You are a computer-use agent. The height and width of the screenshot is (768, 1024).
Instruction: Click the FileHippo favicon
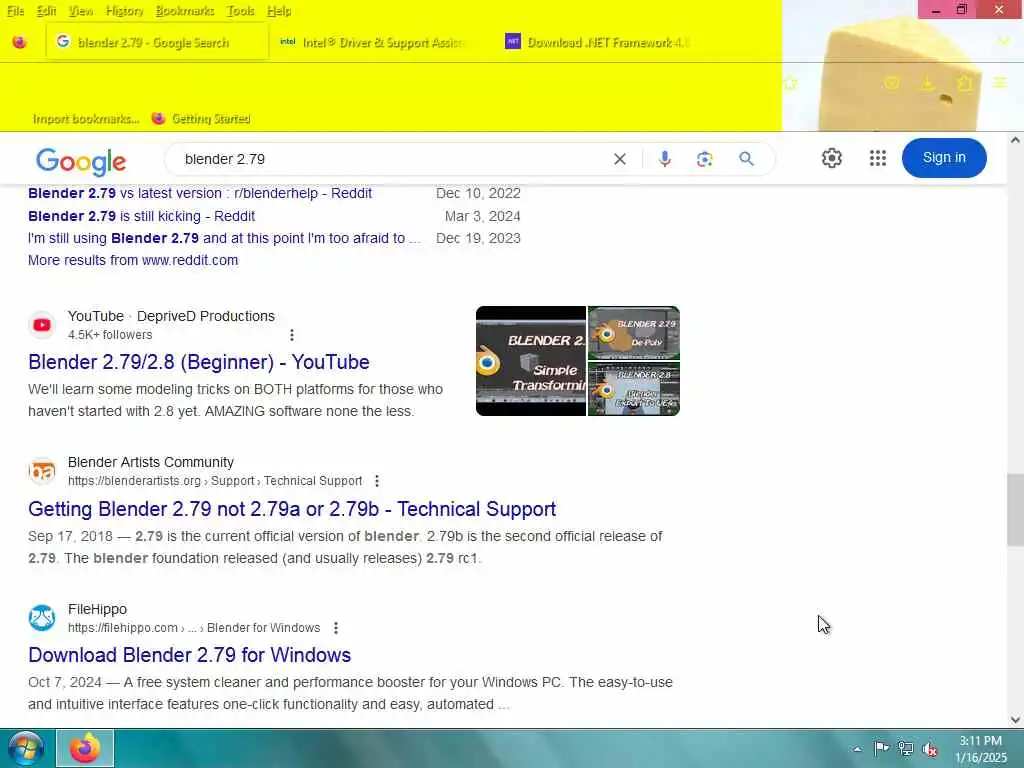coord(42,618)
